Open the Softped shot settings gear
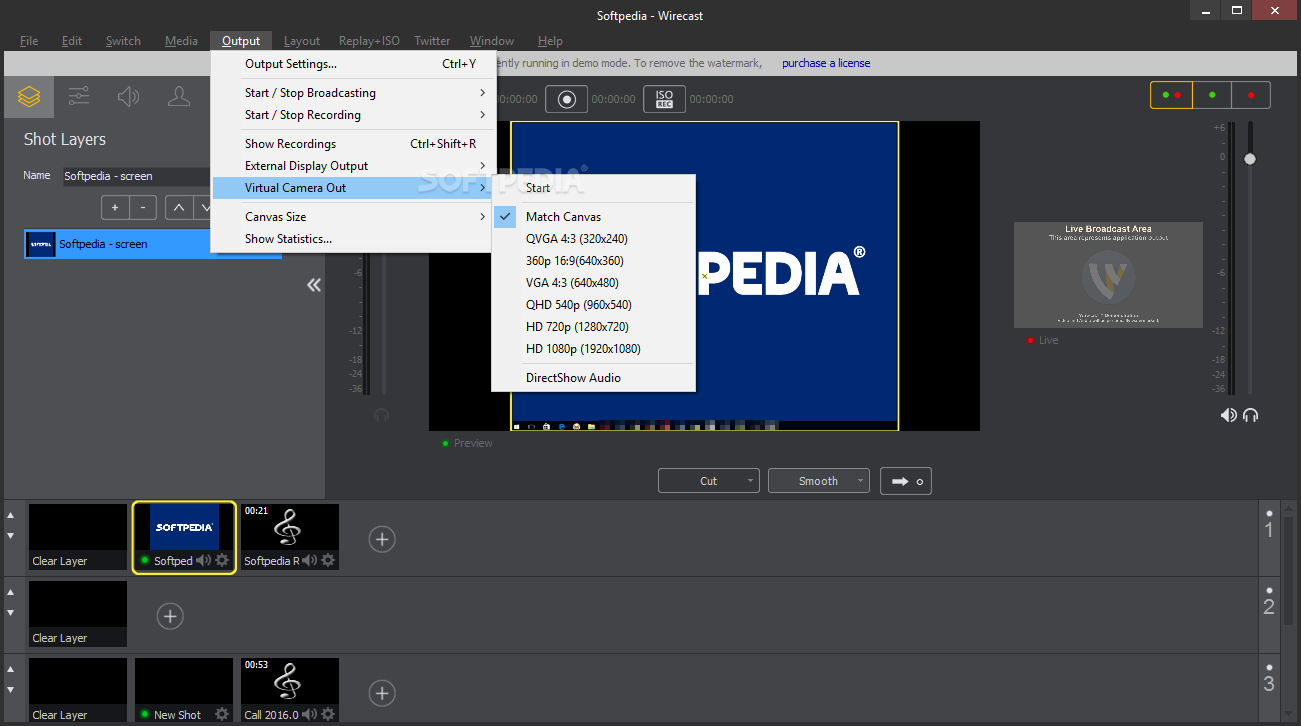The height and width of the screenshot is (726, 1301). point(222,560)
